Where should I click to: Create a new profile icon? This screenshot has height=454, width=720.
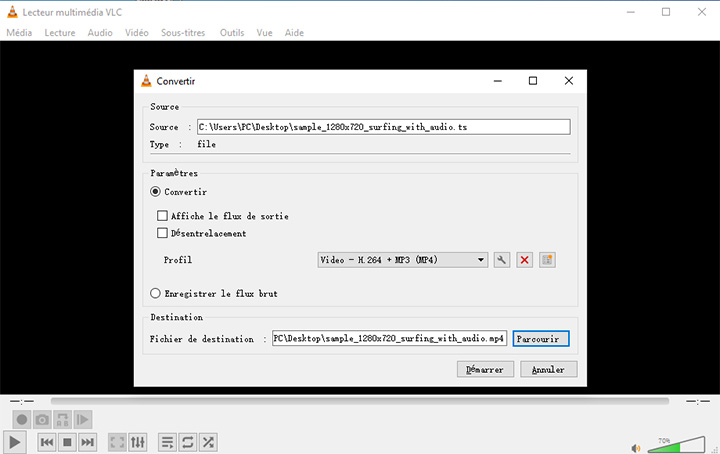[x=547, y=260]
